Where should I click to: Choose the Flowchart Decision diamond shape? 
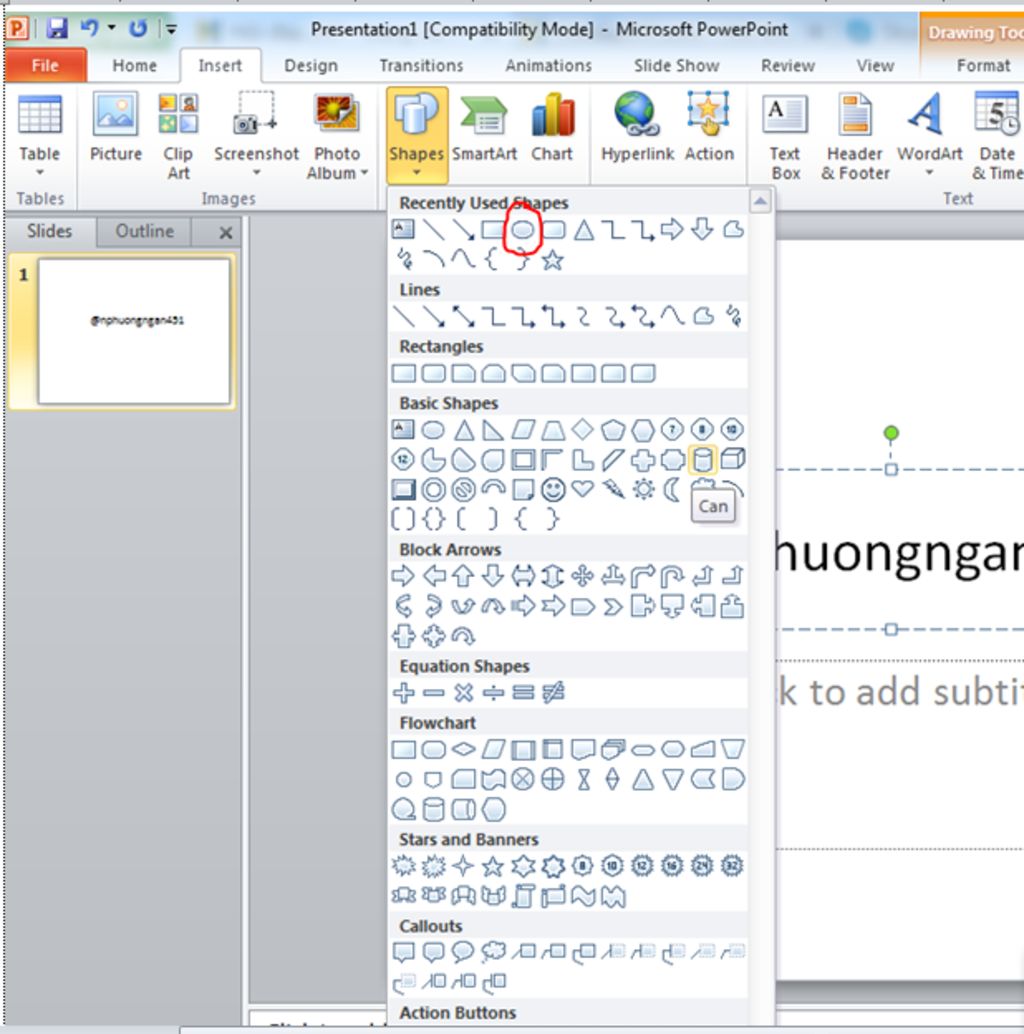pos(464,749)
